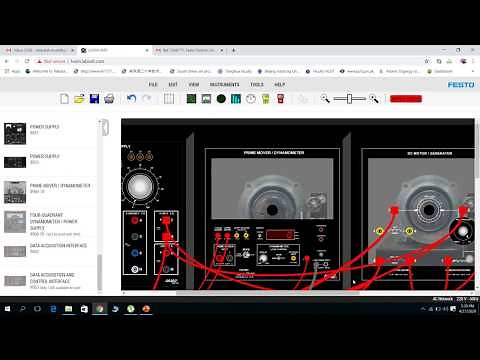Click the browser address bar
This screenshot has width=480, height=360.
[230, 61]
